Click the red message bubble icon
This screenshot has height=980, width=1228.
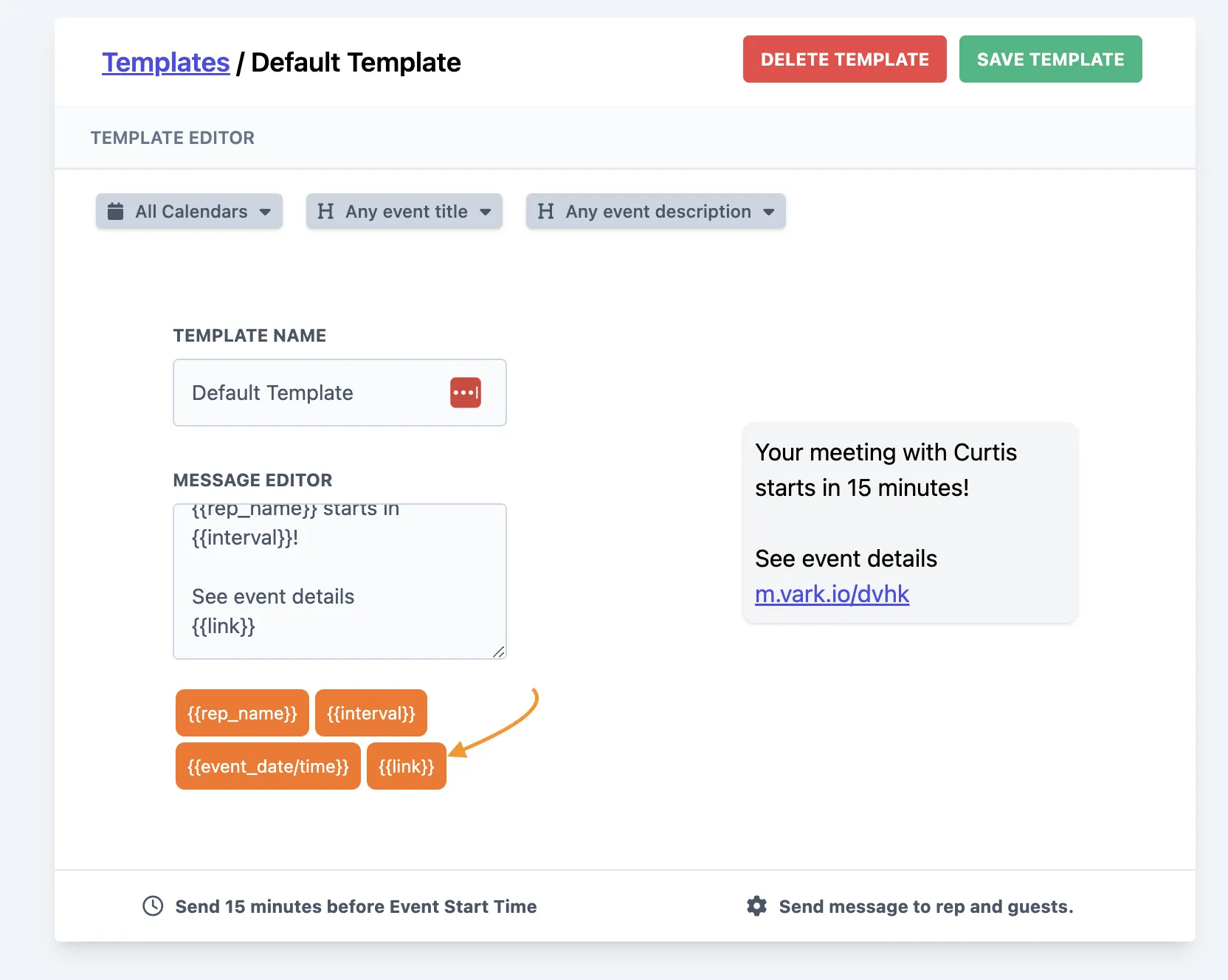465,393
